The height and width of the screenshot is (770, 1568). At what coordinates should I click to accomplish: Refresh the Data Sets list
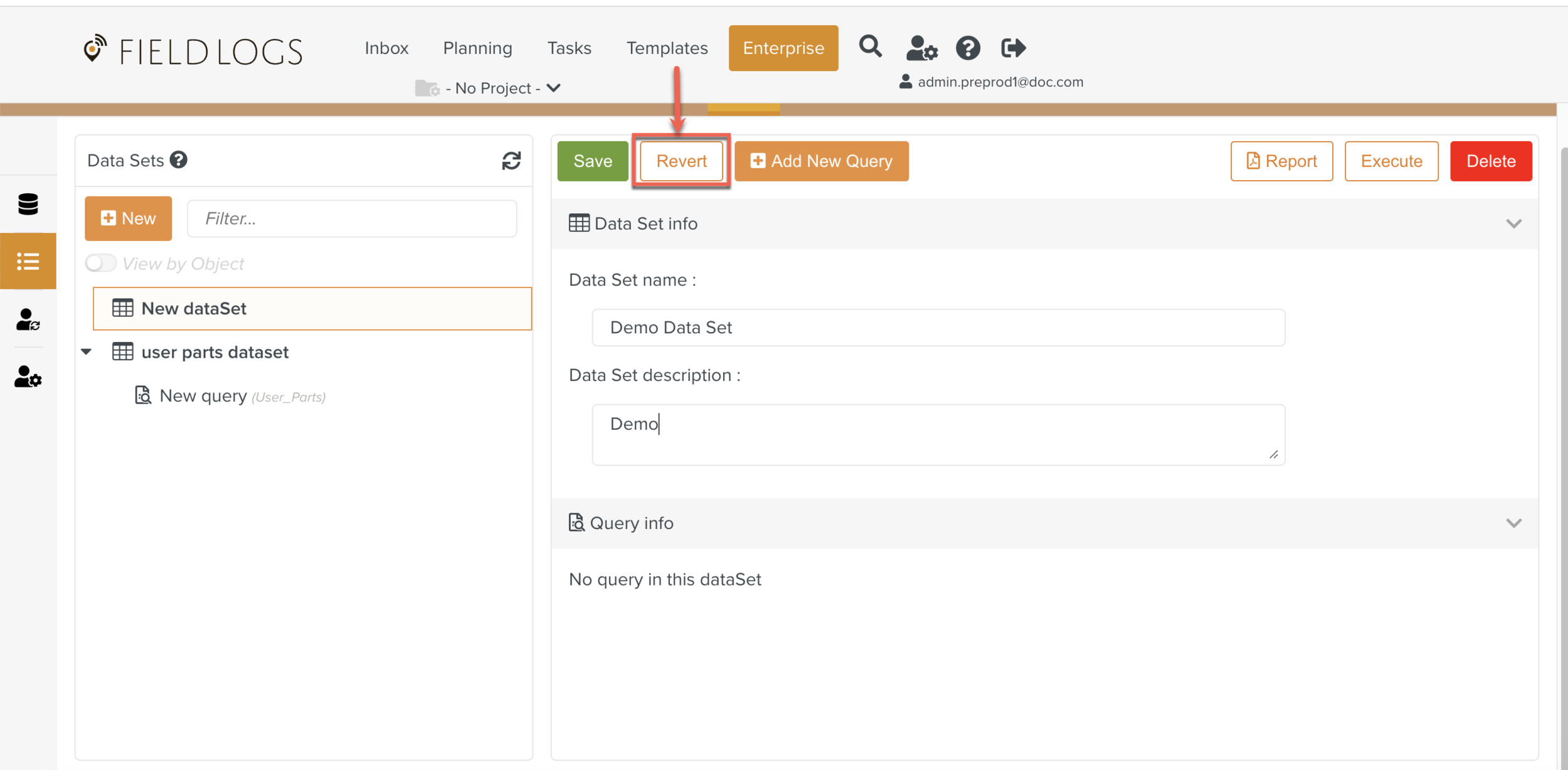pos(511,161)
